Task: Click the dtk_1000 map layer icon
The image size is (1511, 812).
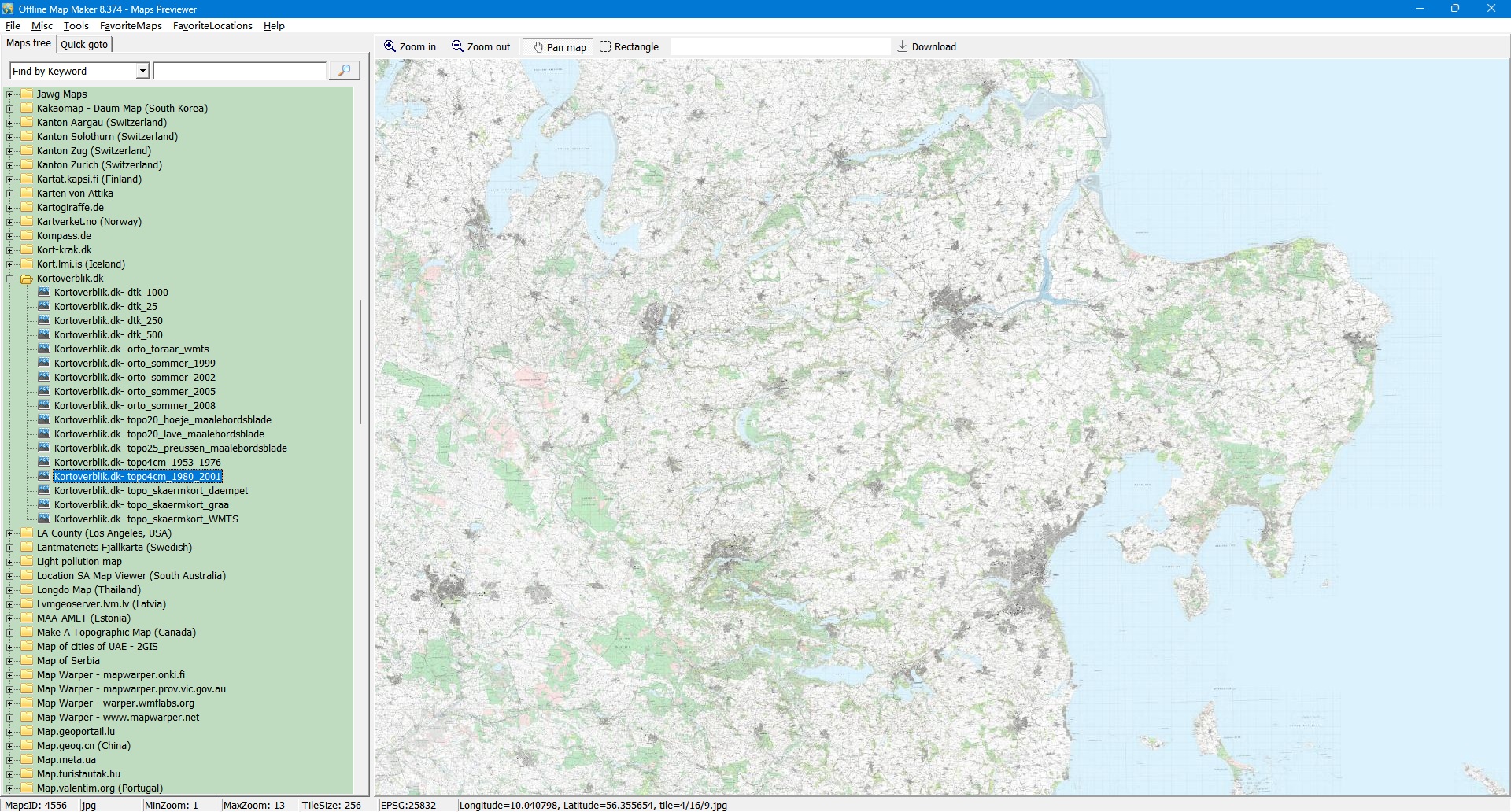Action: click(x=44, y=293)
